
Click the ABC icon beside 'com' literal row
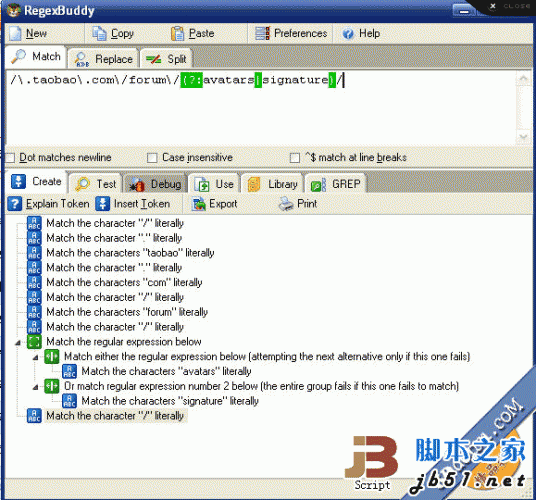pyautogui.click(x=34, y=283)
